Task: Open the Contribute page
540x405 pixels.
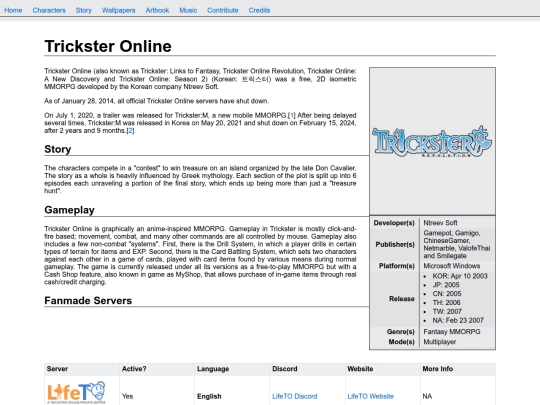Action: 222,10
